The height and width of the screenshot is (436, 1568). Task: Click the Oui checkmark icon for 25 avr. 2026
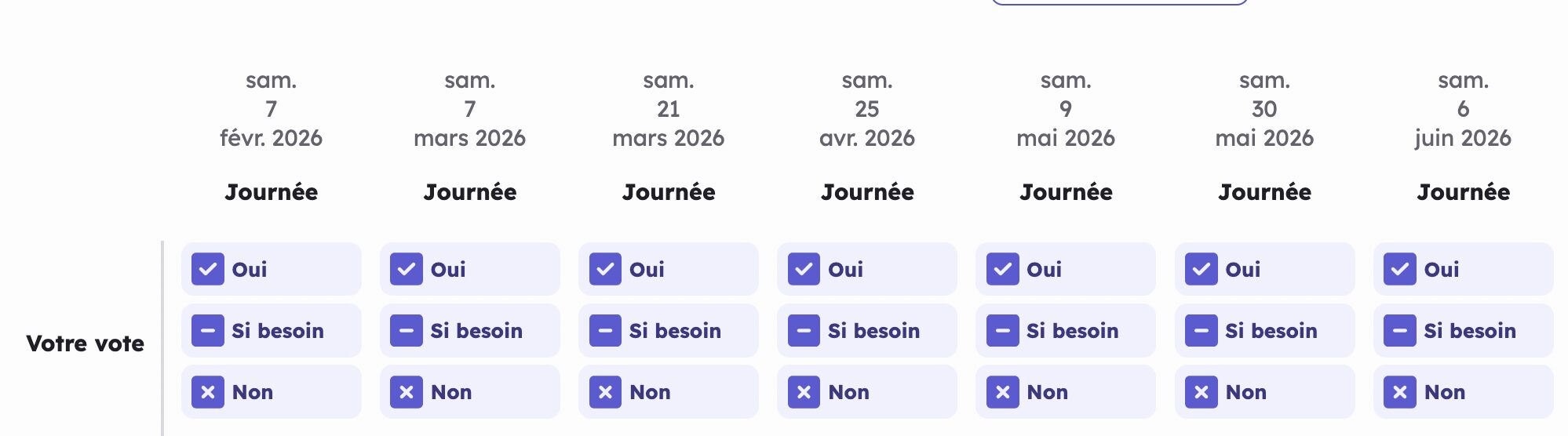click(804, 269)
